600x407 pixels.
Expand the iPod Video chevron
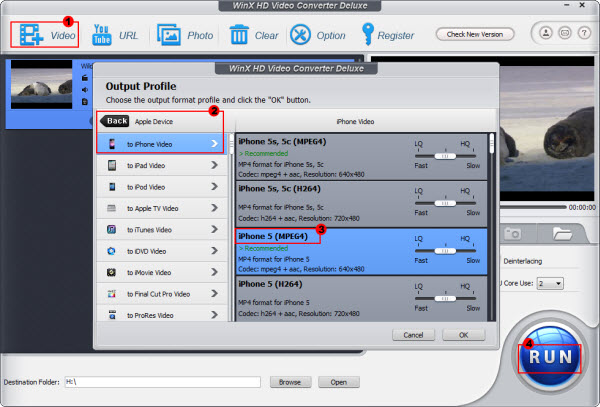tap(214, 186)
